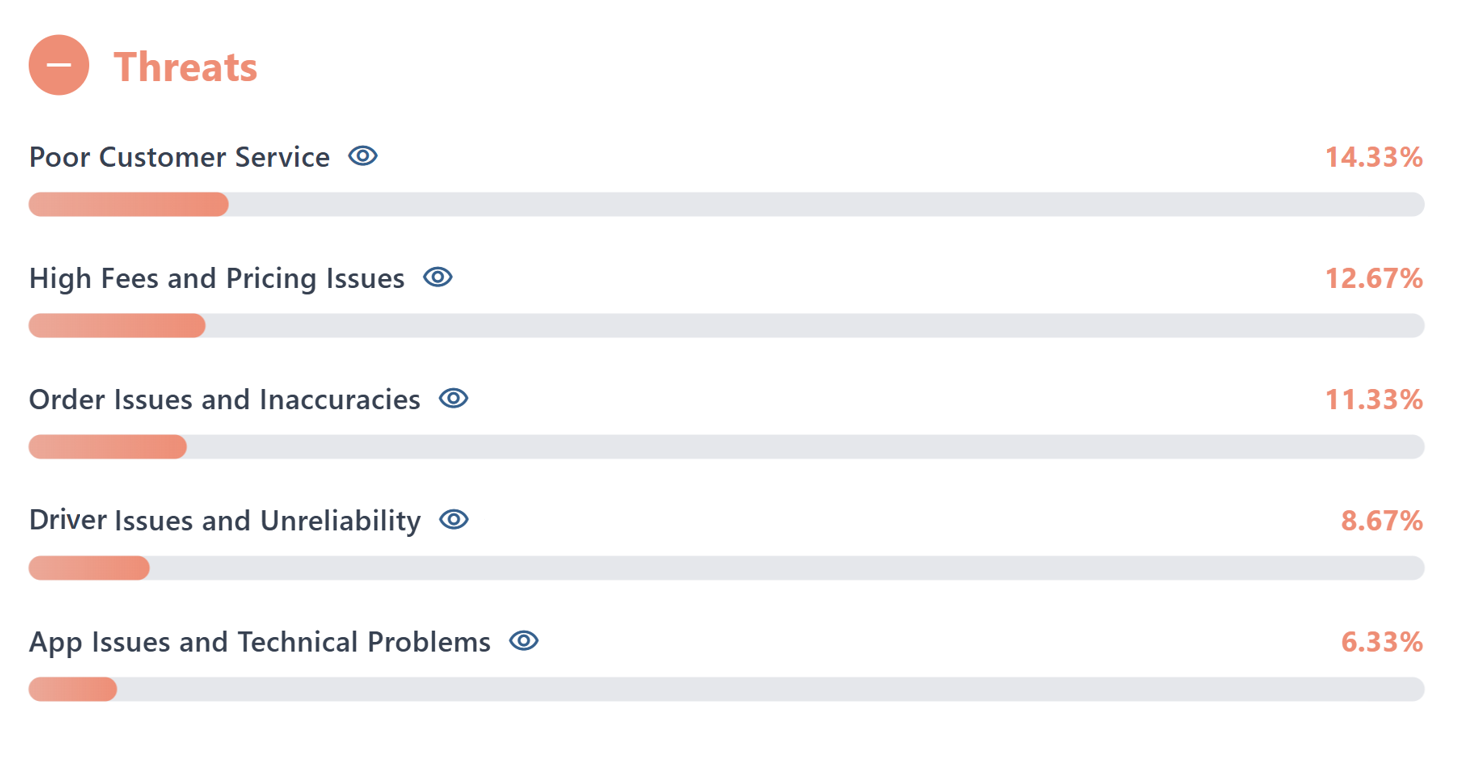The image size is (1466, 763).
Task: Click eye icon beside Poor Customer Service
Action: coord(363,156)
